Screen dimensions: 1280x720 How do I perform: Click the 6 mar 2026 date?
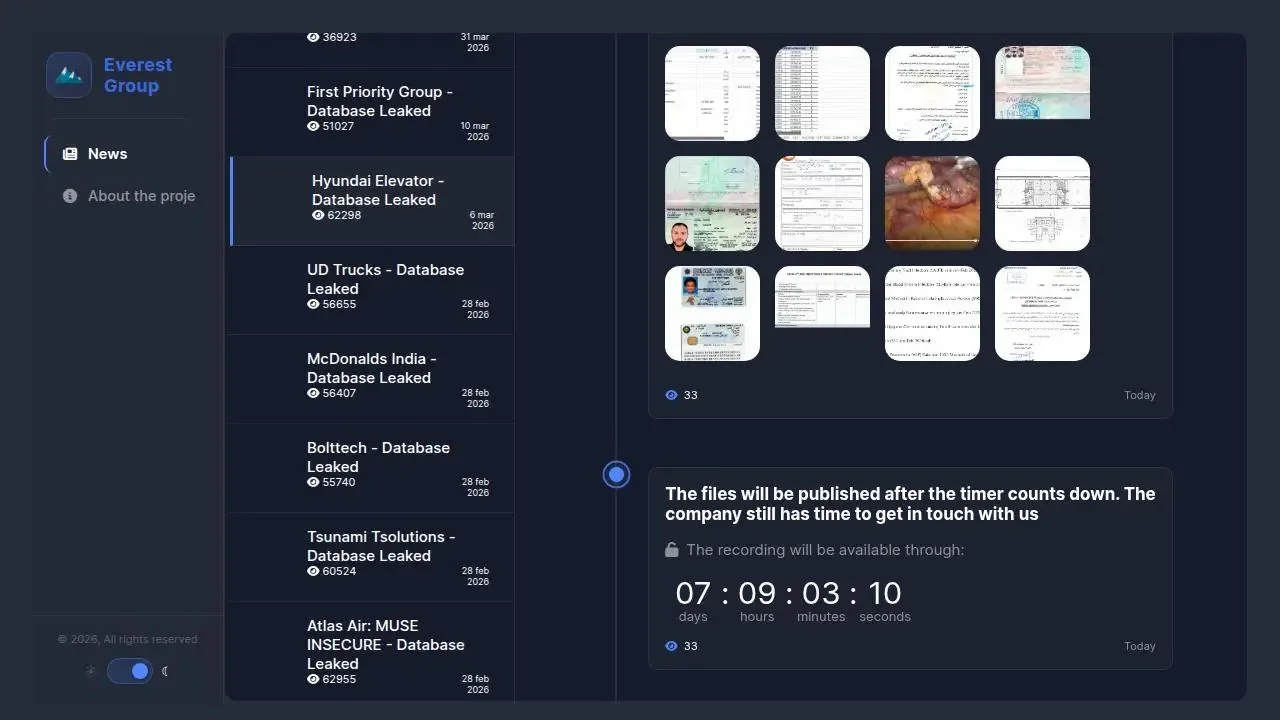[482, 220]
